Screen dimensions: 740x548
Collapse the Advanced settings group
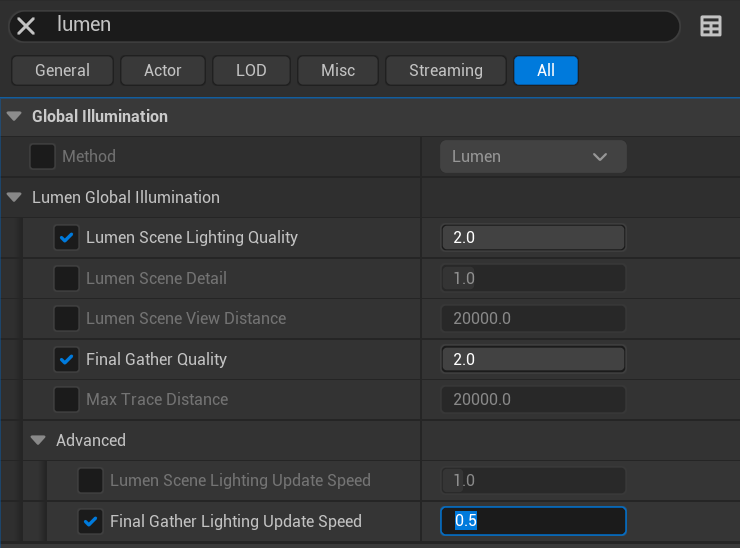tap(38, 440)
